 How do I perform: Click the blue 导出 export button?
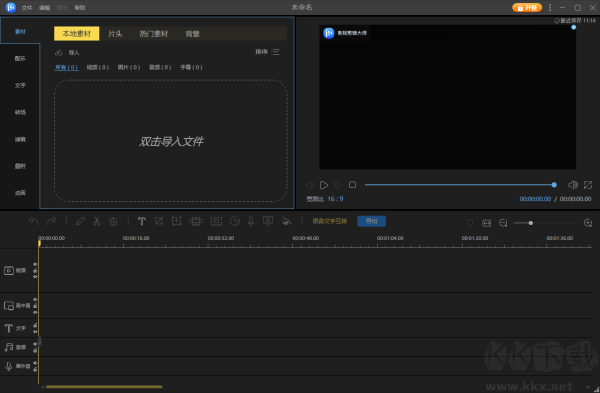371,221
